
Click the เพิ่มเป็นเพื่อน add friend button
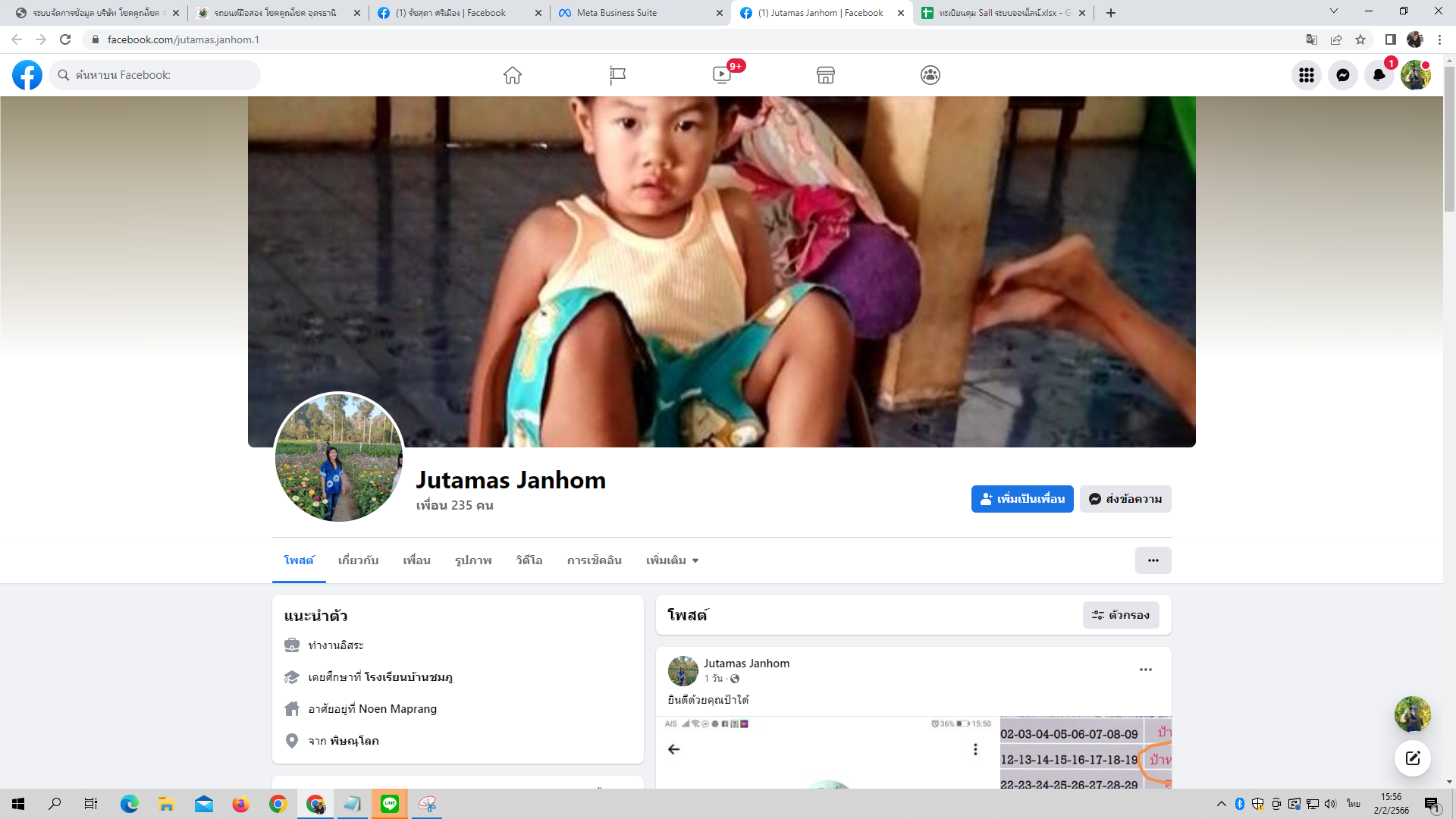tap(1021, 499)
